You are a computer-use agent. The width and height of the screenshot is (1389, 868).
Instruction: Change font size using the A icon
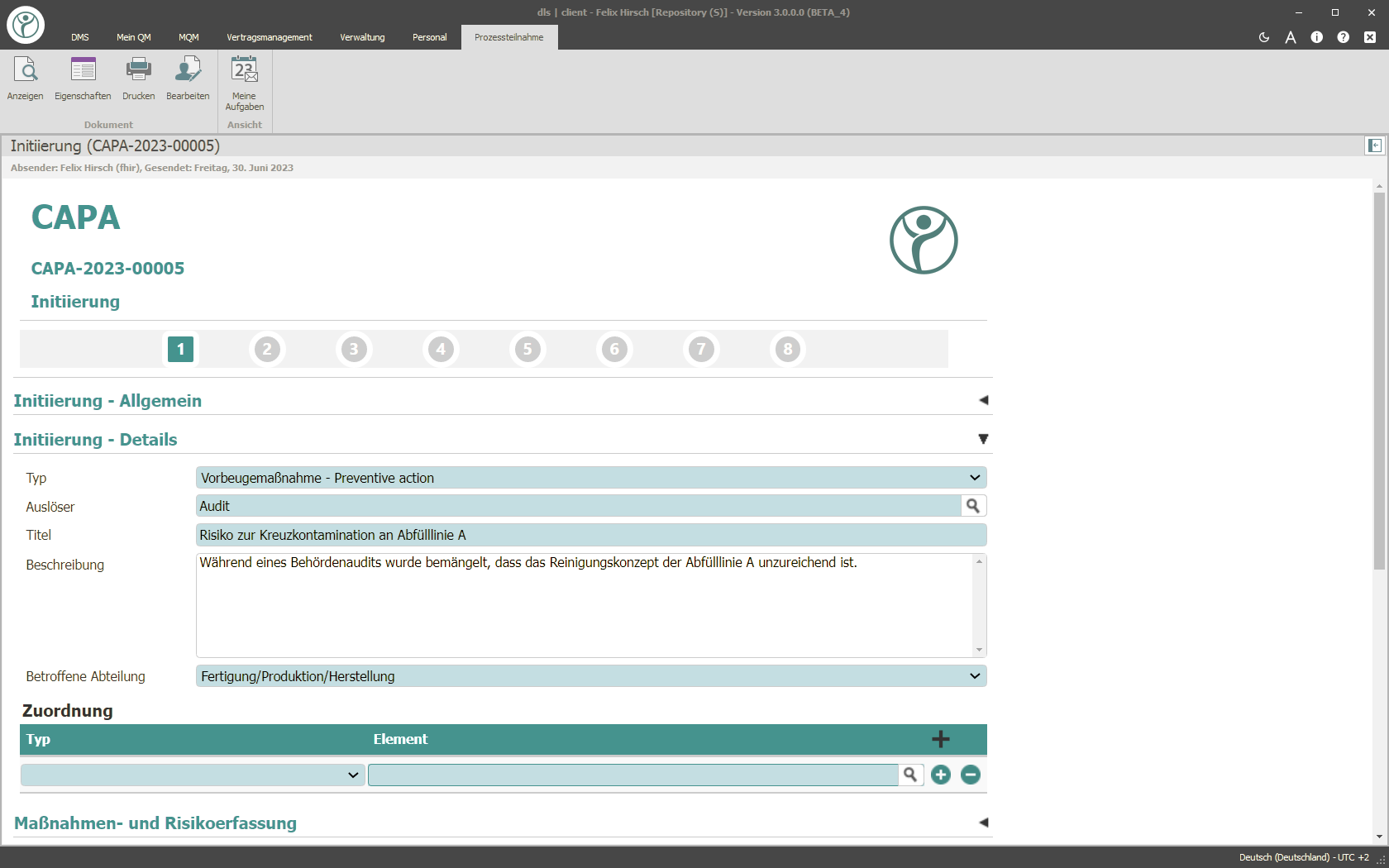point(1291,37)
